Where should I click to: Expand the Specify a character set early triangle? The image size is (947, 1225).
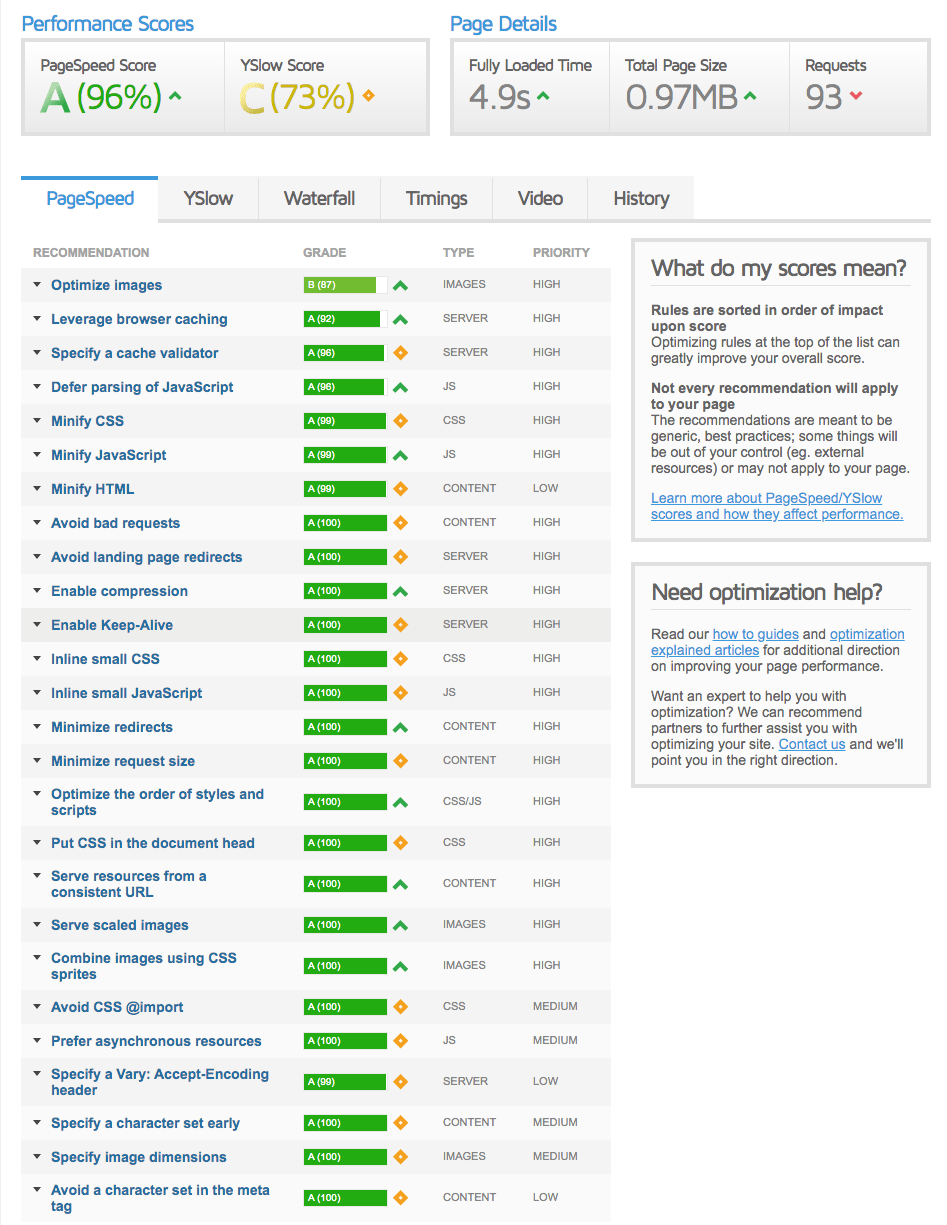tap(37, 1124)
